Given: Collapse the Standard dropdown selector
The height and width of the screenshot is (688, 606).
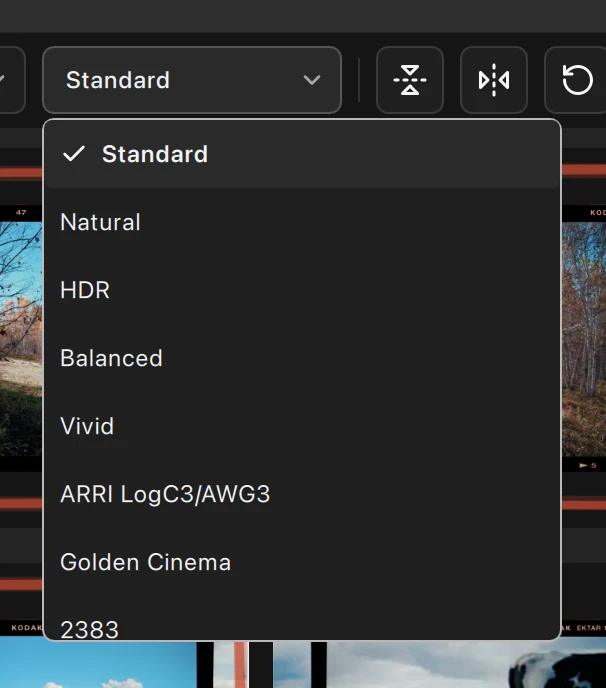Looking at the screenshot, I should point(192,80).
